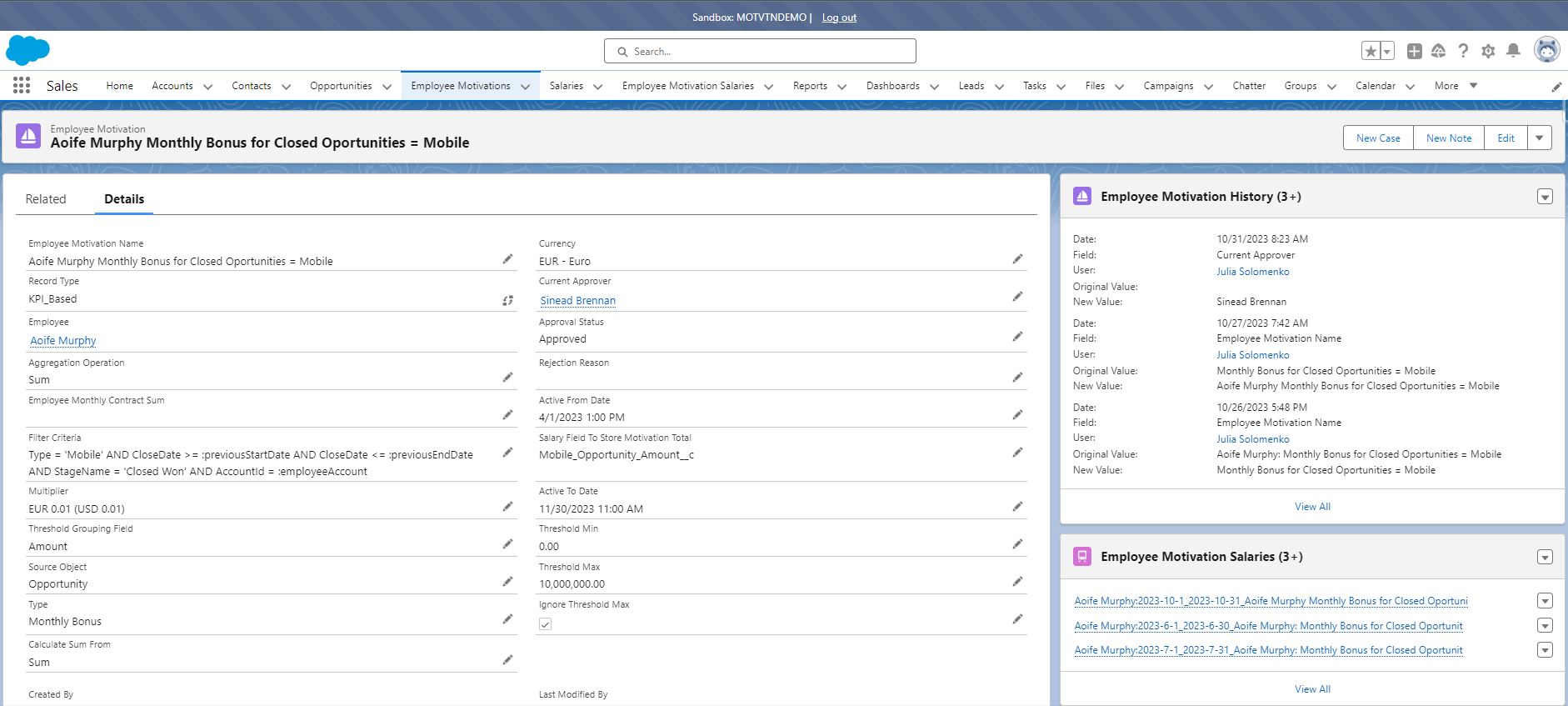1568x706 pixels.
Task: Change Record Type icon for KPI_Based
Action: tap(507, 300)
